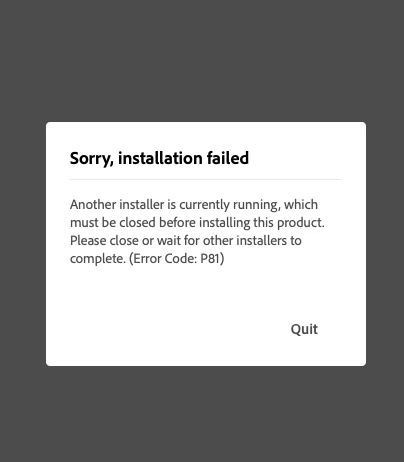Click the dark gray backdrop below the dialog
The image size is (404, 462).
[202, 414]
